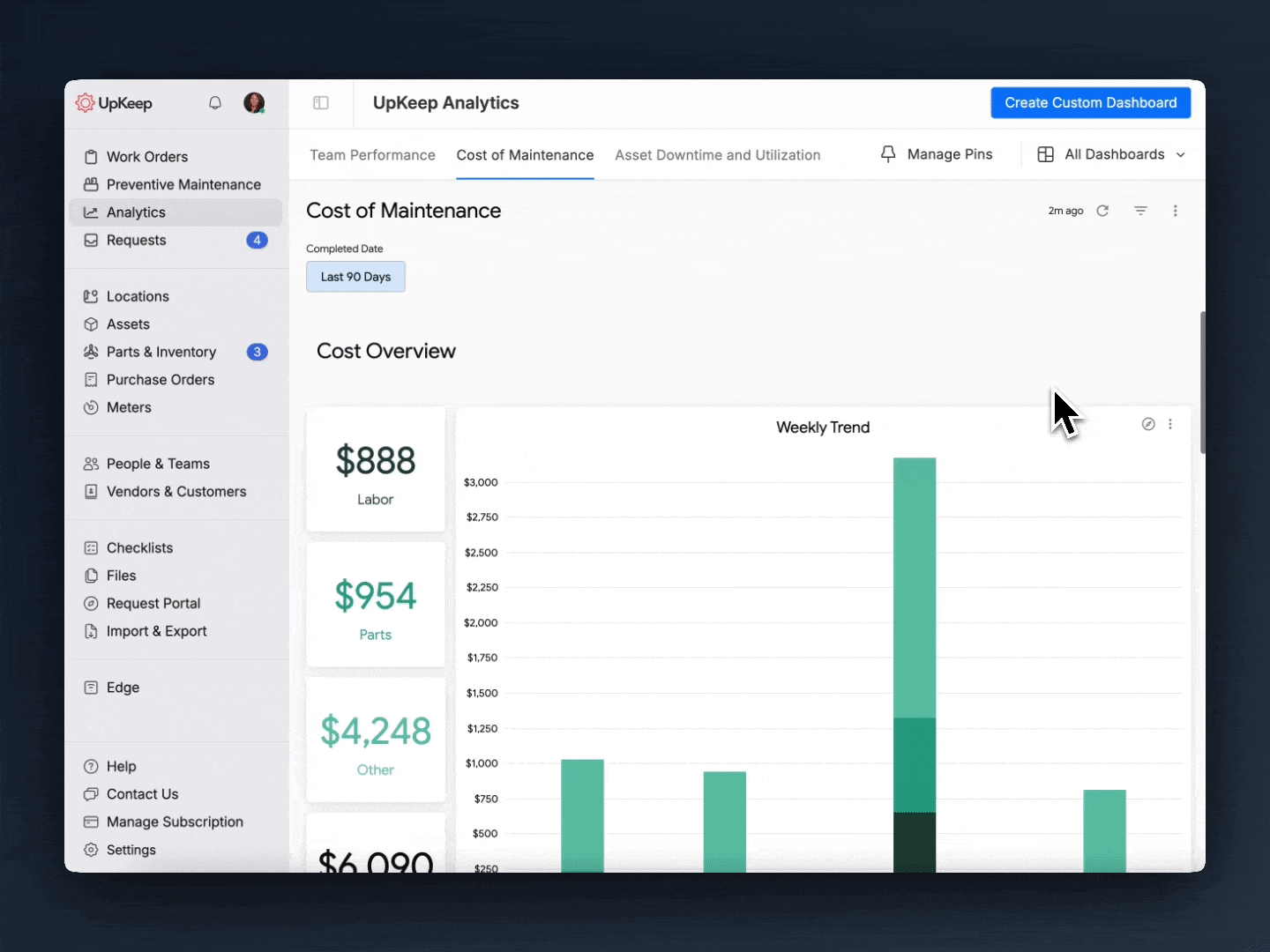Viewport: 1270px width, 952px height.
Task: Open the user profile avatar
Action: click(x=254, y=103)
